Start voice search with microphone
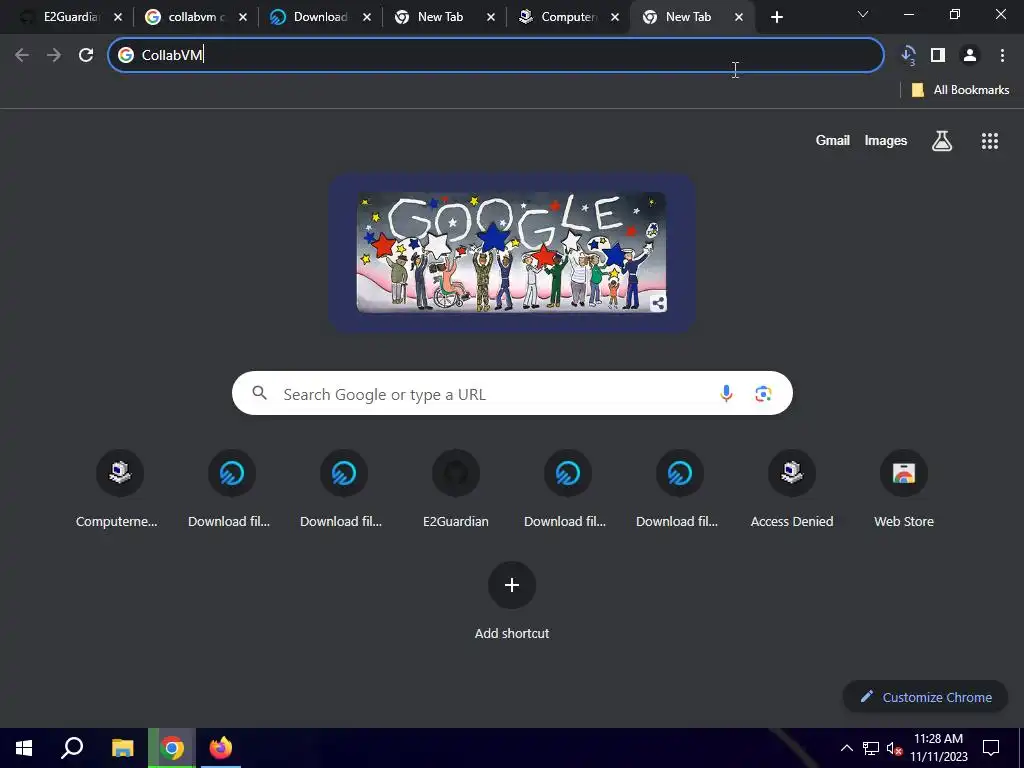 726,393
